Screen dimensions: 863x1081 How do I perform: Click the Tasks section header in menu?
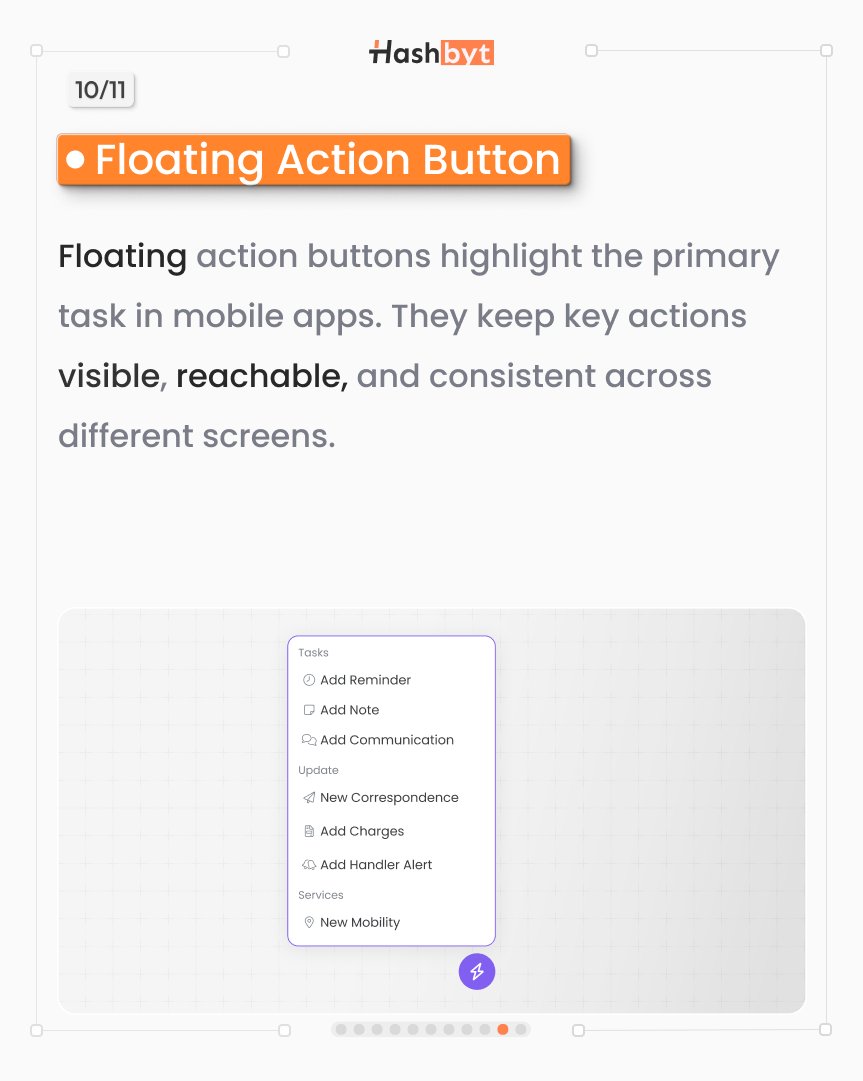[313, 653]
